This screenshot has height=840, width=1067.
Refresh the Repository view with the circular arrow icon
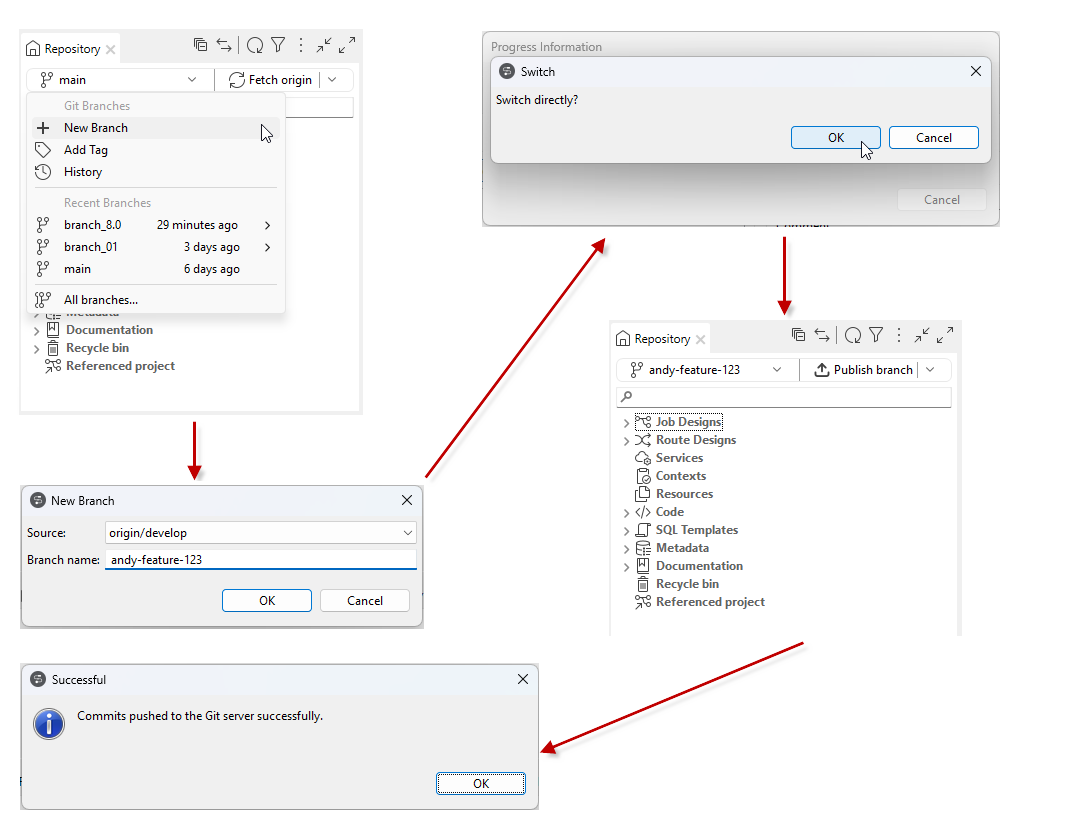[254, 45]
